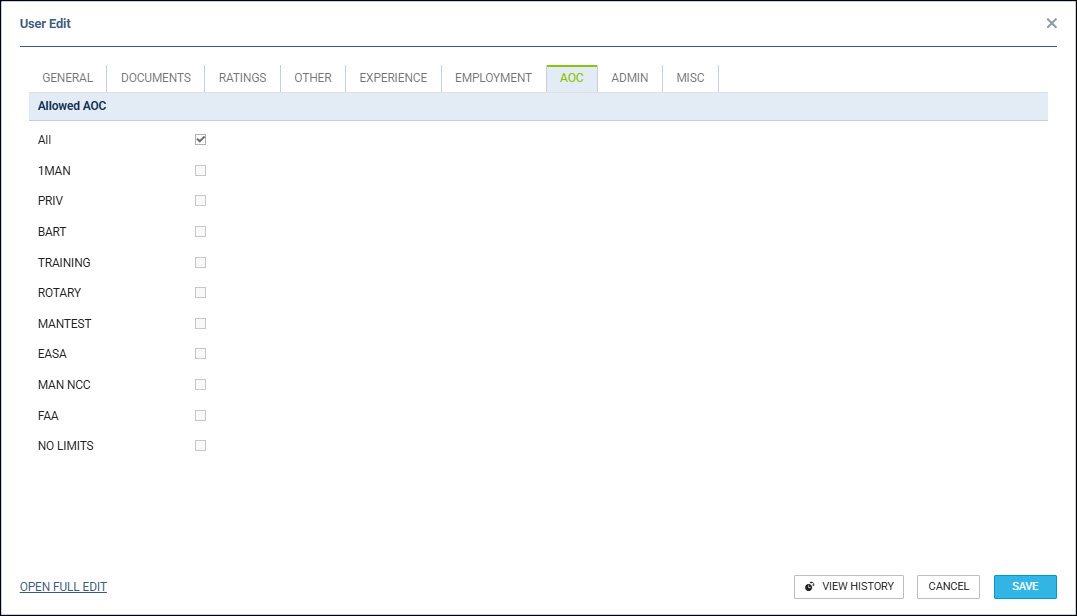
Task: Close the User Edit dialog
Action: pyautogui.click(x=1051, y=23)
